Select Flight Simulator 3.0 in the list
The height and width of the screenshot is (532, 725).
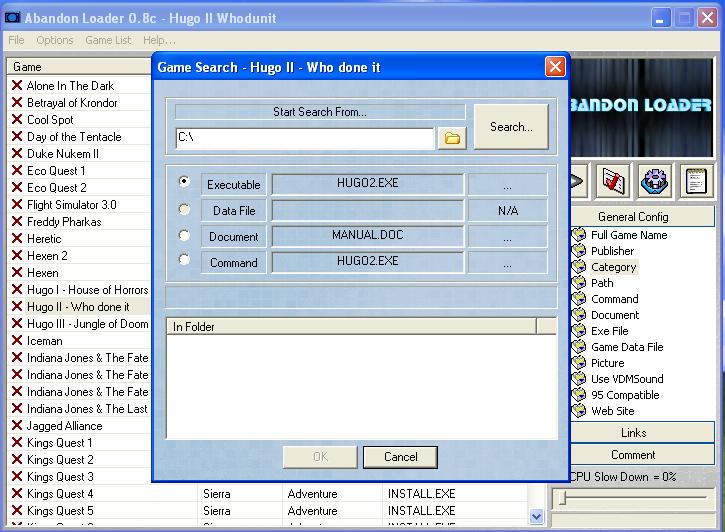pos(72,204)
